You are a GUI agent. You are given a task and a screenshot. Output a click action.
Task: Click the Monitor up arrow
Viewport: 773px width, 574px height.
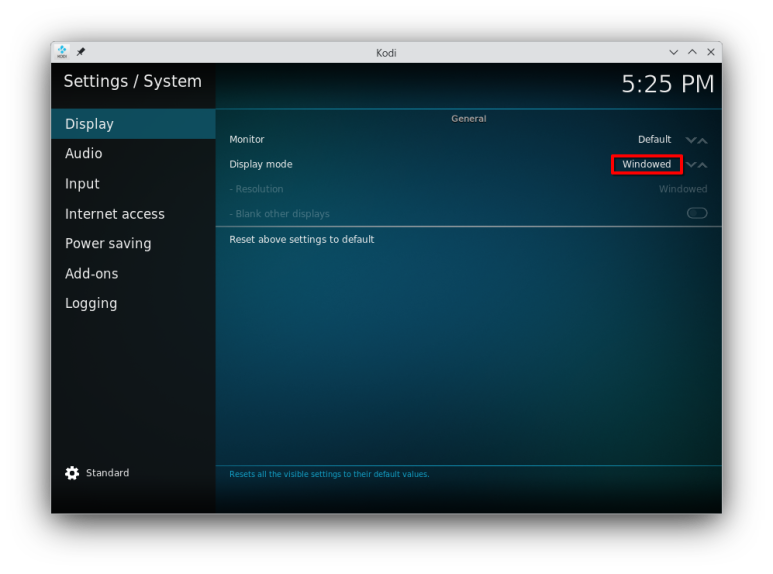pyautogui.click(x=703, y=140)
